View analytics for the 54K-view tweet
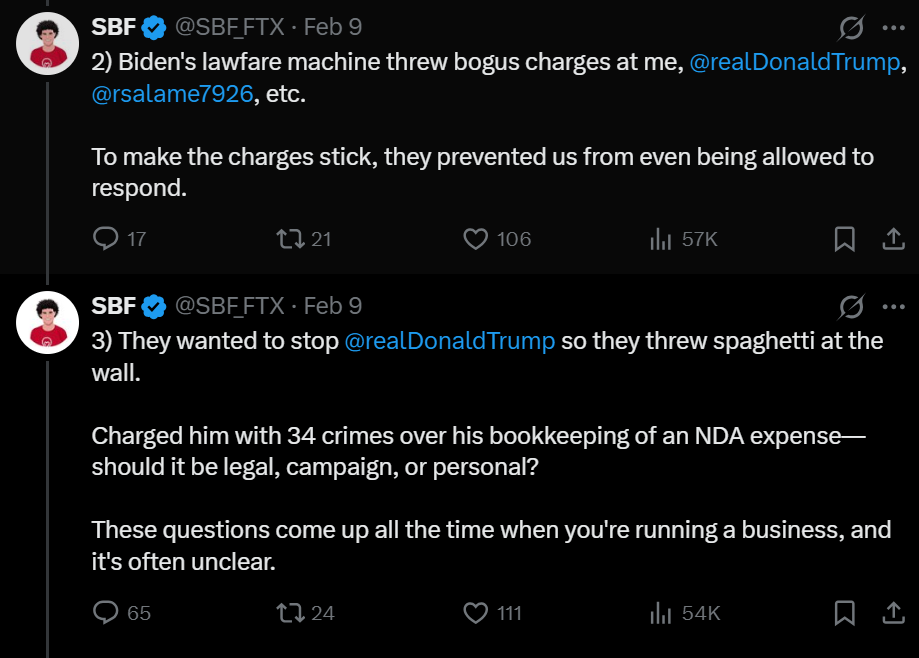 click(660, 612)
